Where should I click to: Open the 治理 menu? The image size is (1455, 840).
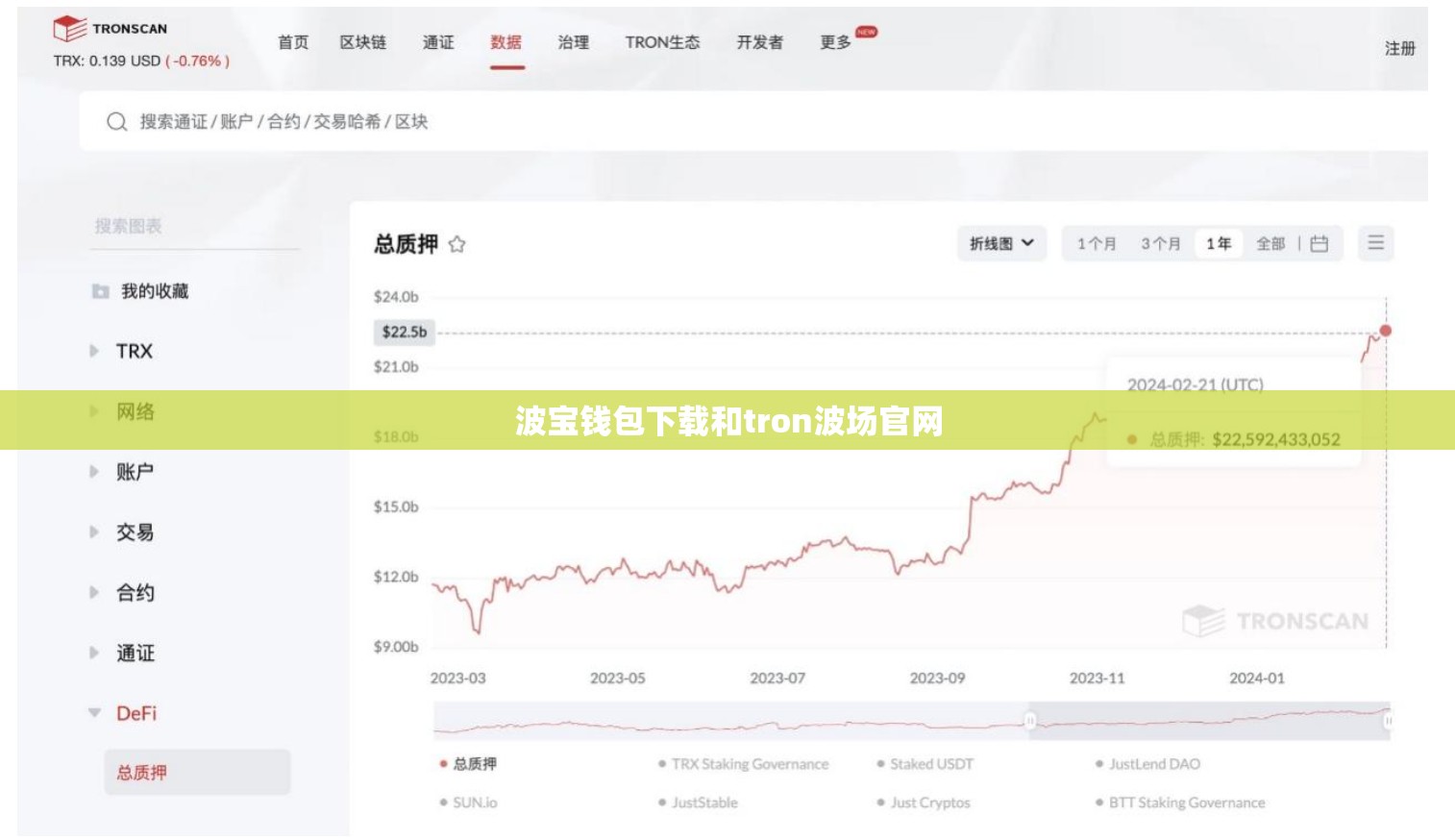point(574,42)
